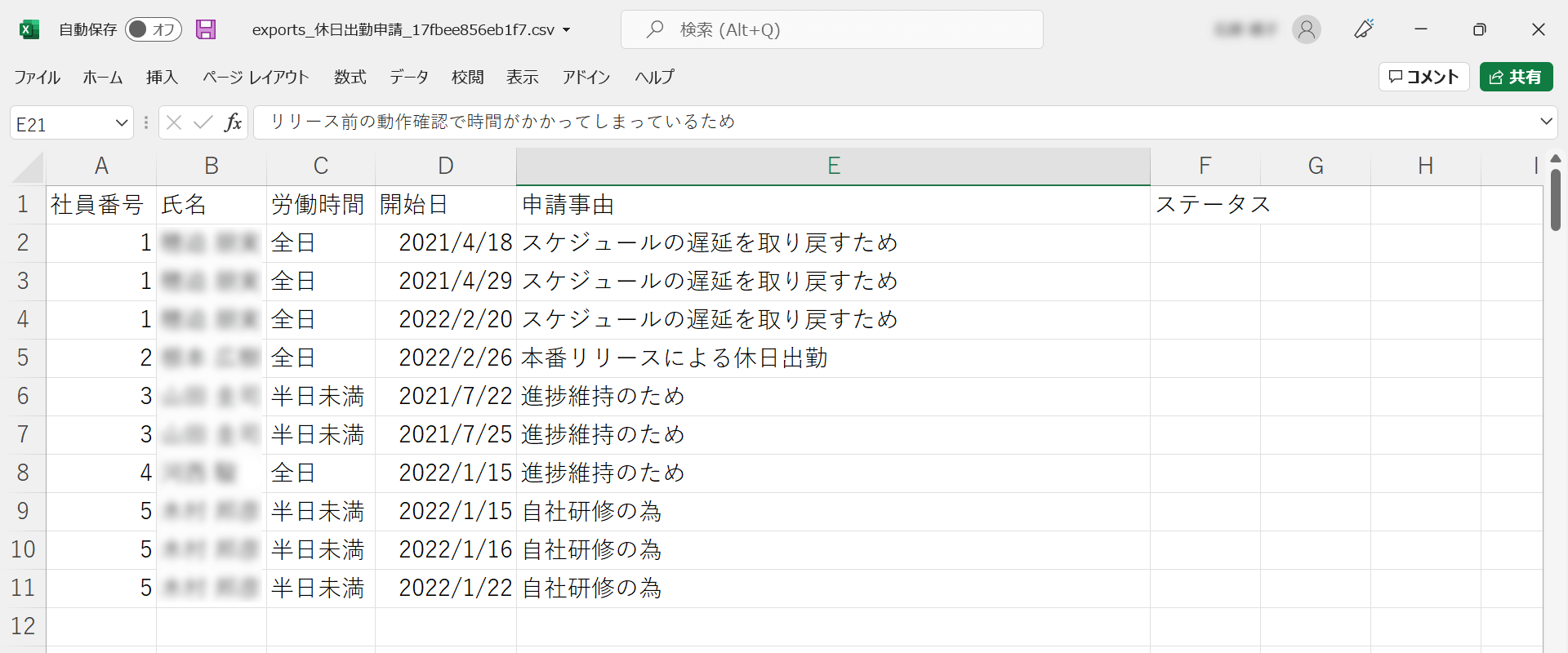The image size is (1568, 653).
Task: Expand the Name Box dropdown
Action: [x=122, y=123]
